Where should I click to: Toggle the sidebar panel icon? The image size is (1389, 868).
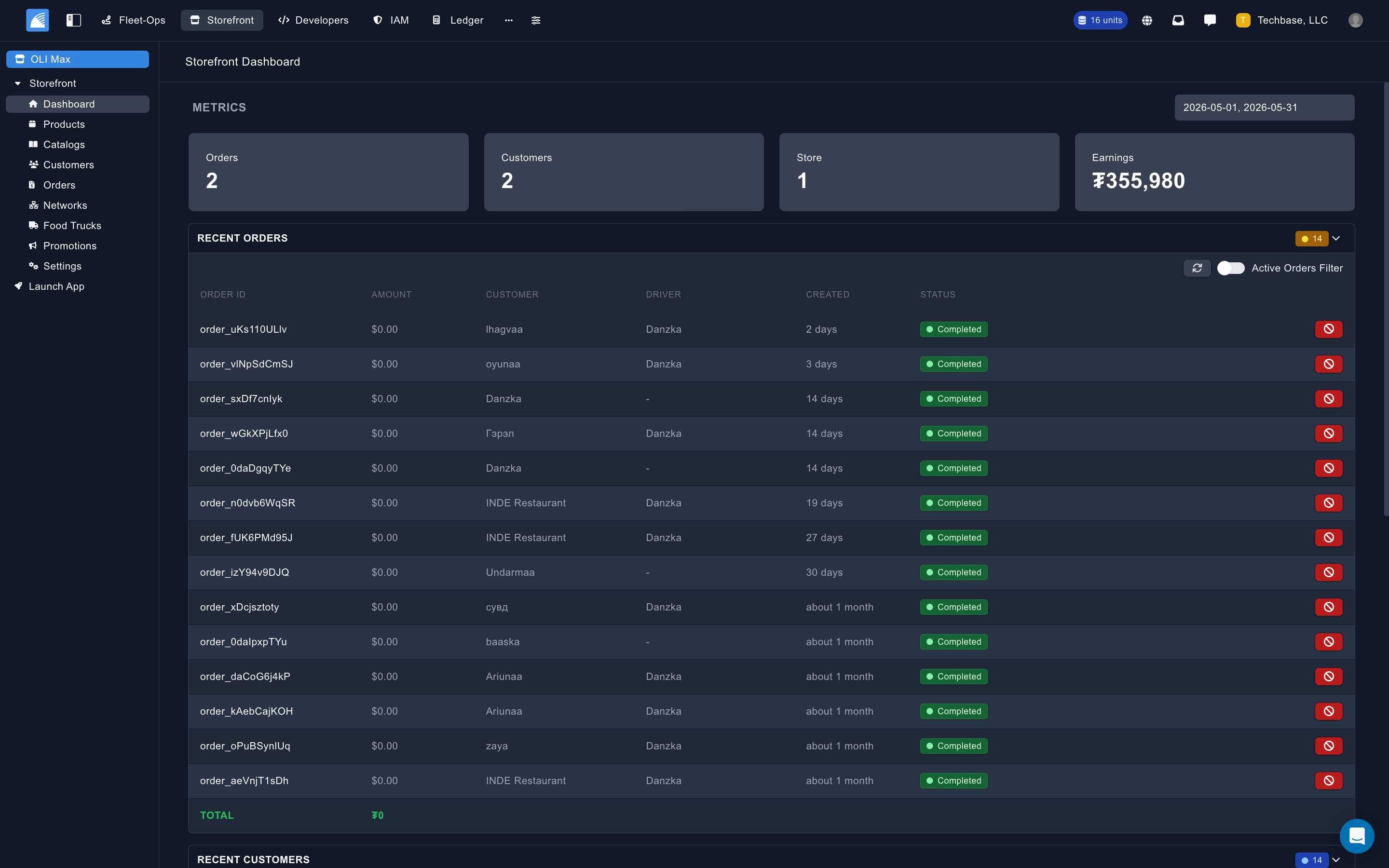pyautogui.click(x=73, y=20)
